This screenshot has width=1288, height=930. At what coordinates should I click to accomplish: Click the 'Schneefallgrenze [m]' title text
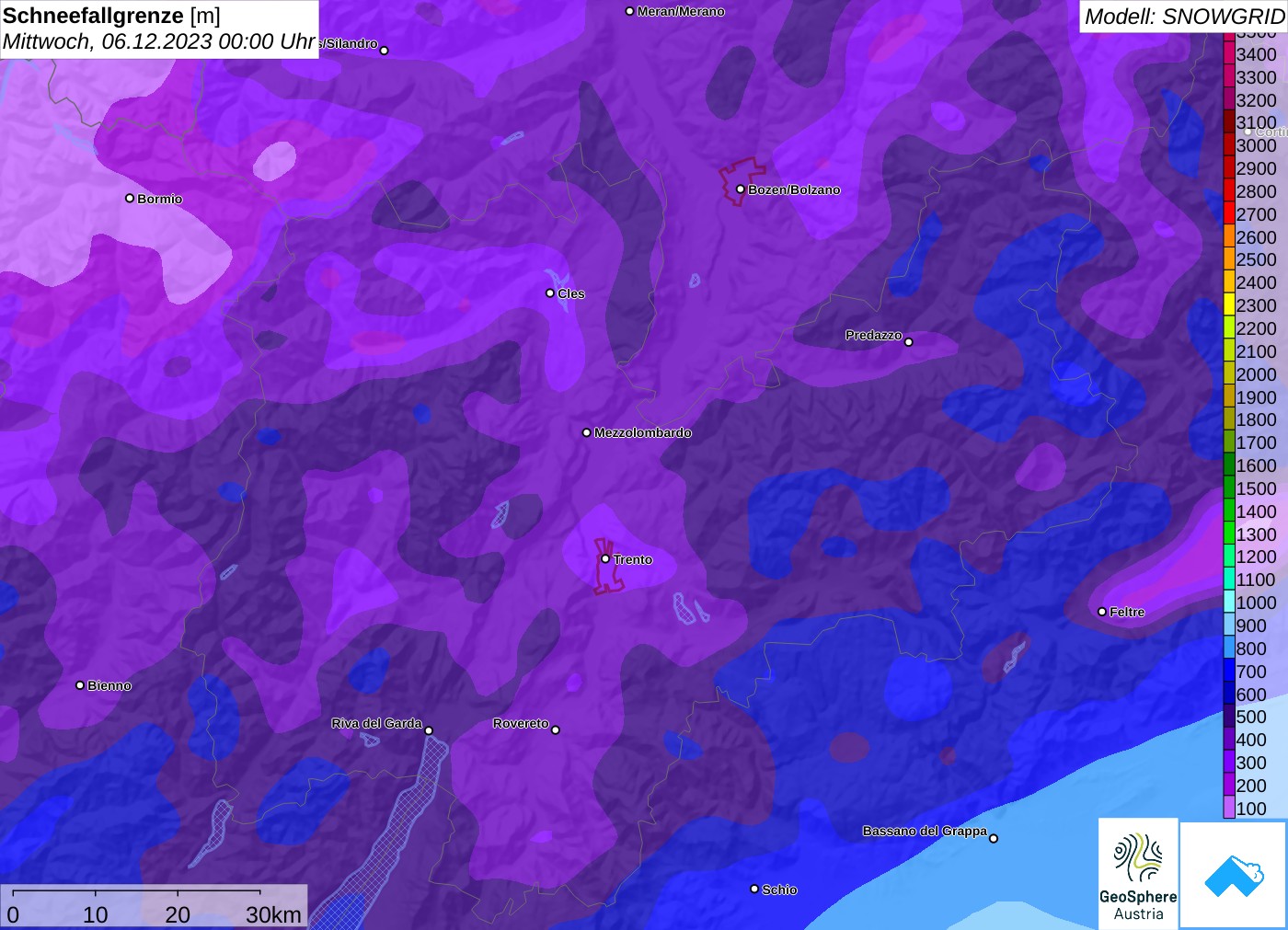point(111,16)
